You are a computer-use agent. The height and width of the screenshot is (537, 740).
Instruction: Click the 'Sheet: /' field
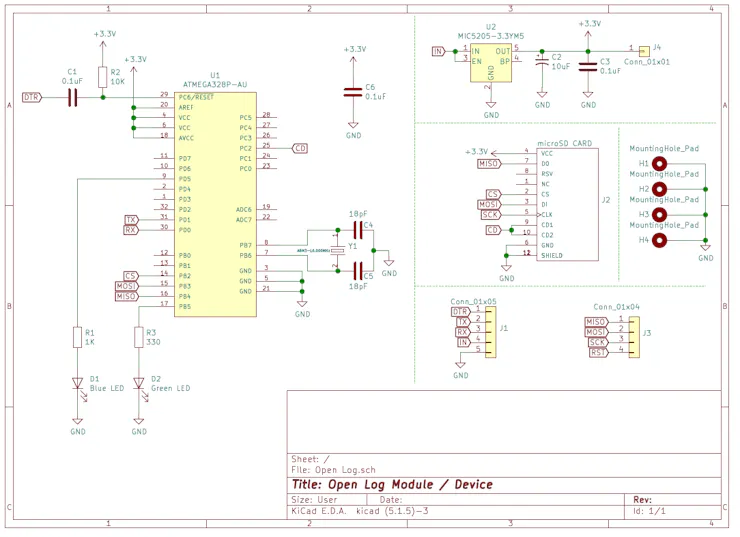coord(311,459)
